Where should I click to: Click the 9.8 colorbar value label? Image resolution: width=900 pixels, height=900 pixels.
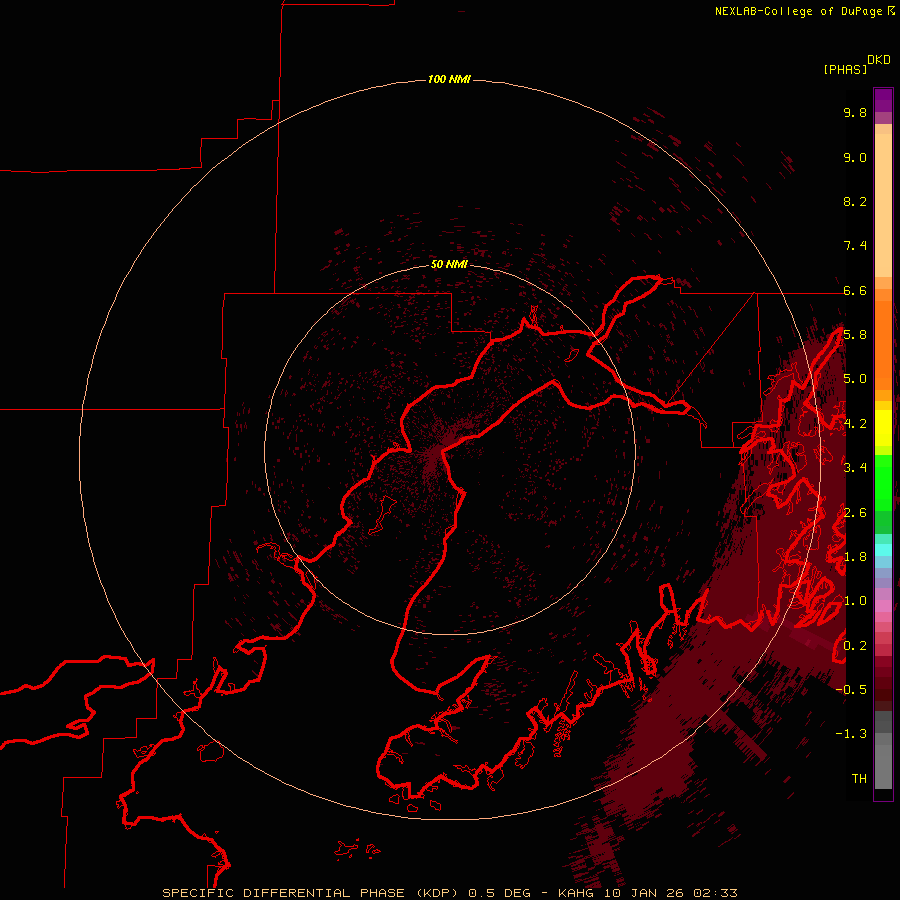(x=855, y=112)
